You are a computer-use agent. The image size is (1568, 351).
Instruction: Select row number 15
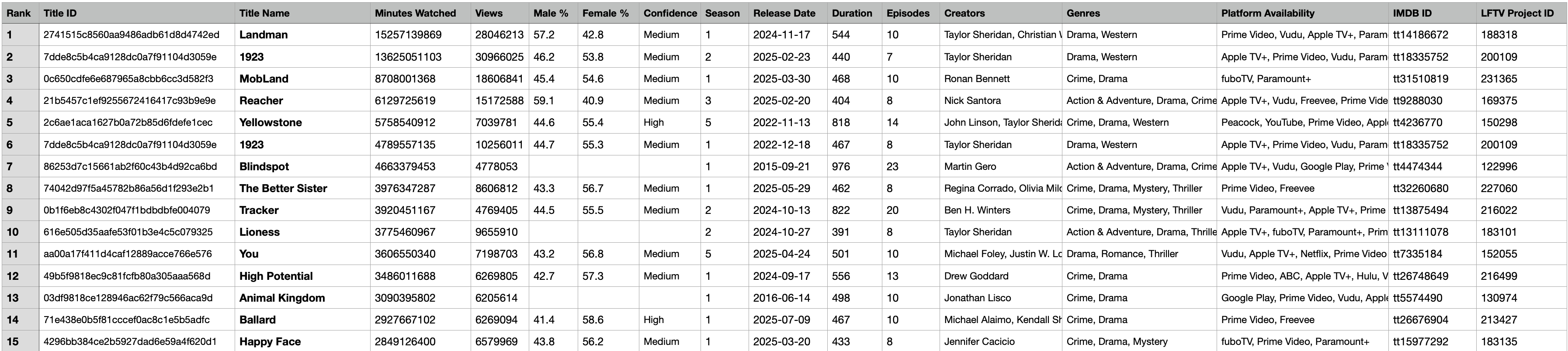pos(13,341)
